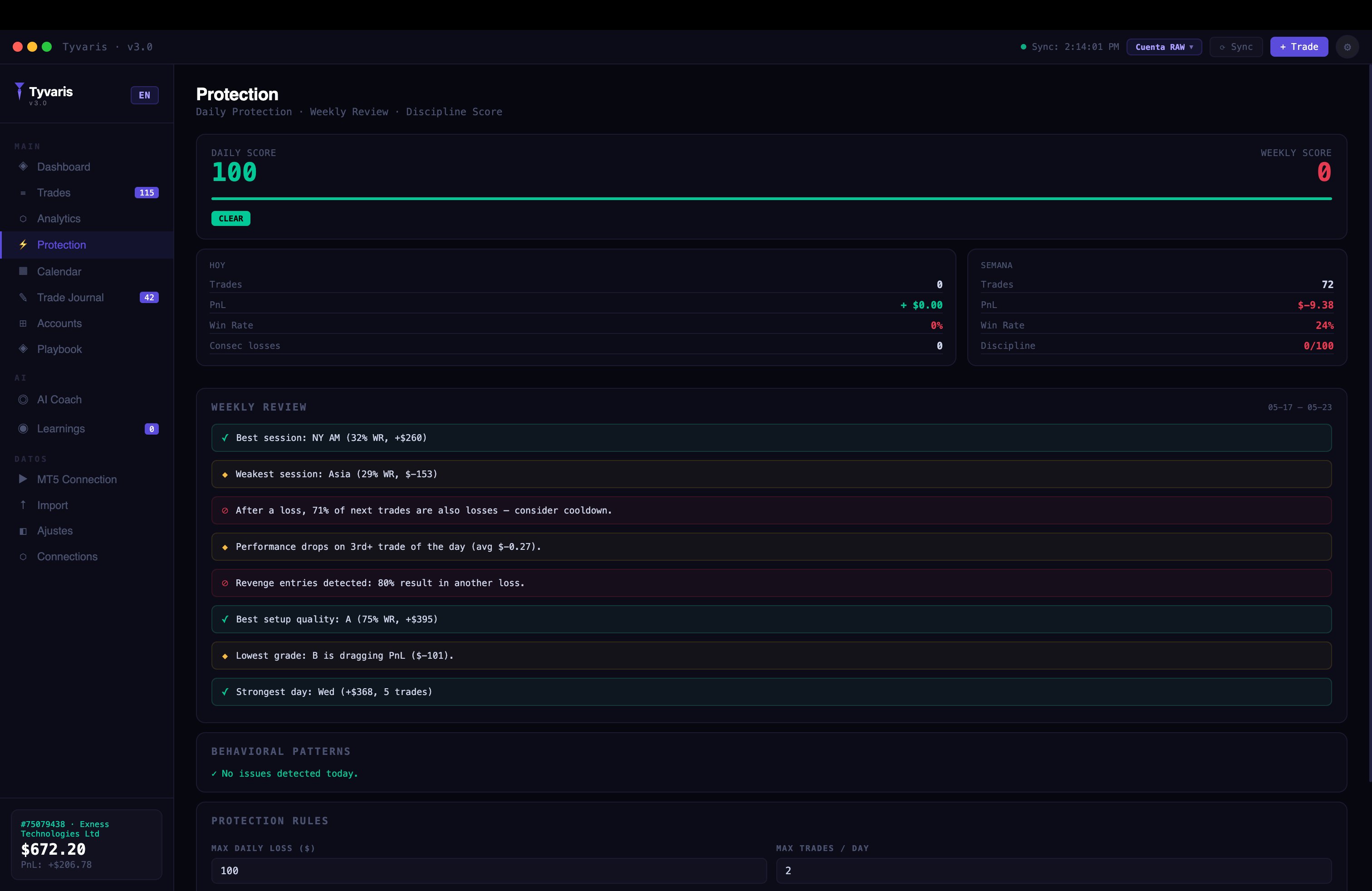The width and height of the screenshot is (1372, 891).
Task: Click the Max Trades / Day input field
Action: pos(1054,870)
